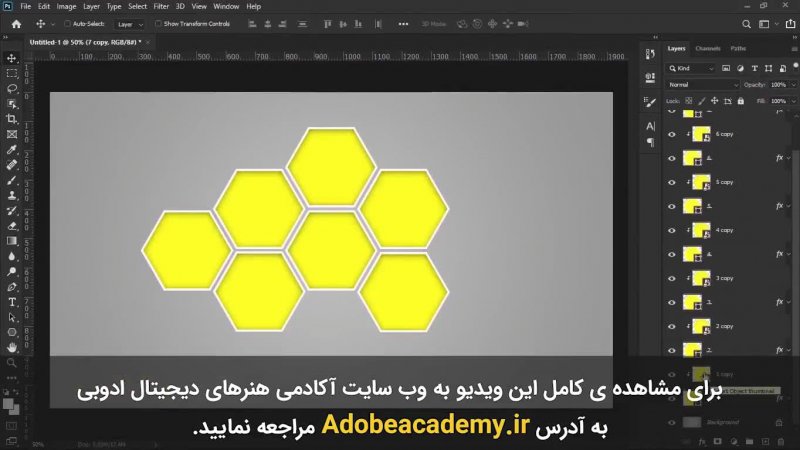
Task: Open the Paths panel tab
Action: tap(737, 48)
